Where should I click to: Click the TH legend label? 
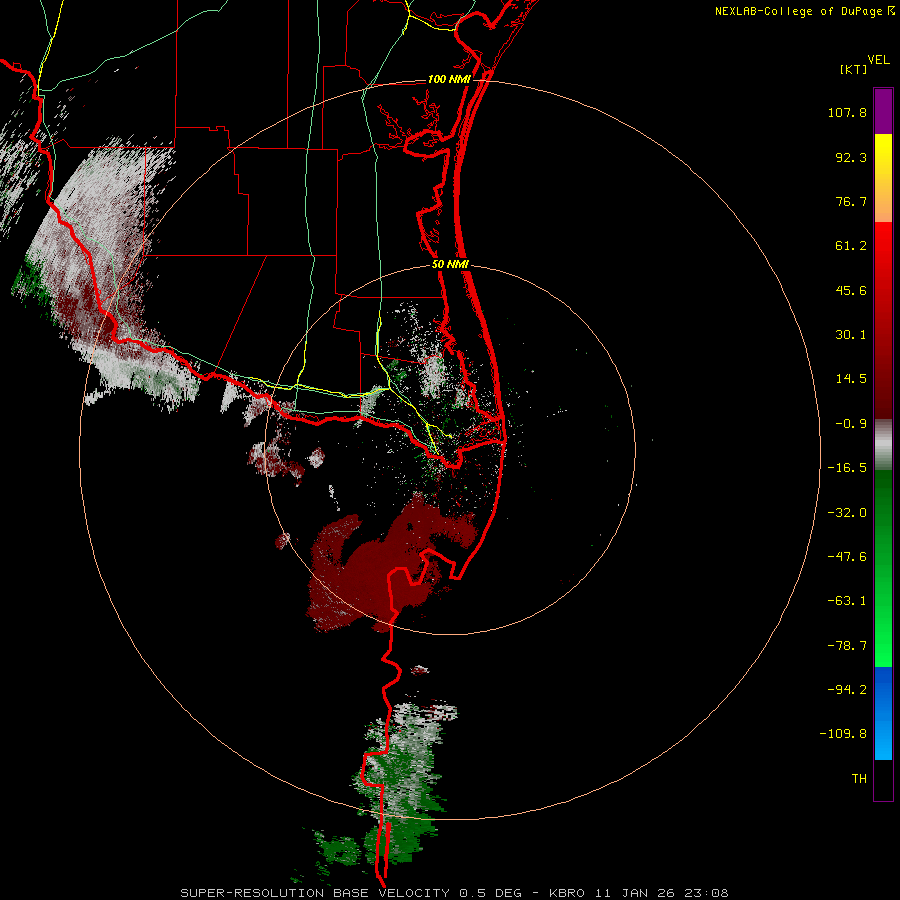pyautogui.click(x=859, y=779)
